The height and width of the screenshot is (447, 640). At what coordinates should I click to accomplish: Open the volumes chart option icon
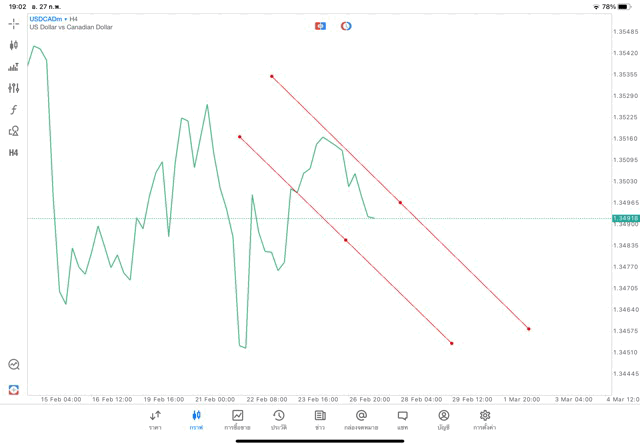pos(14,67)
